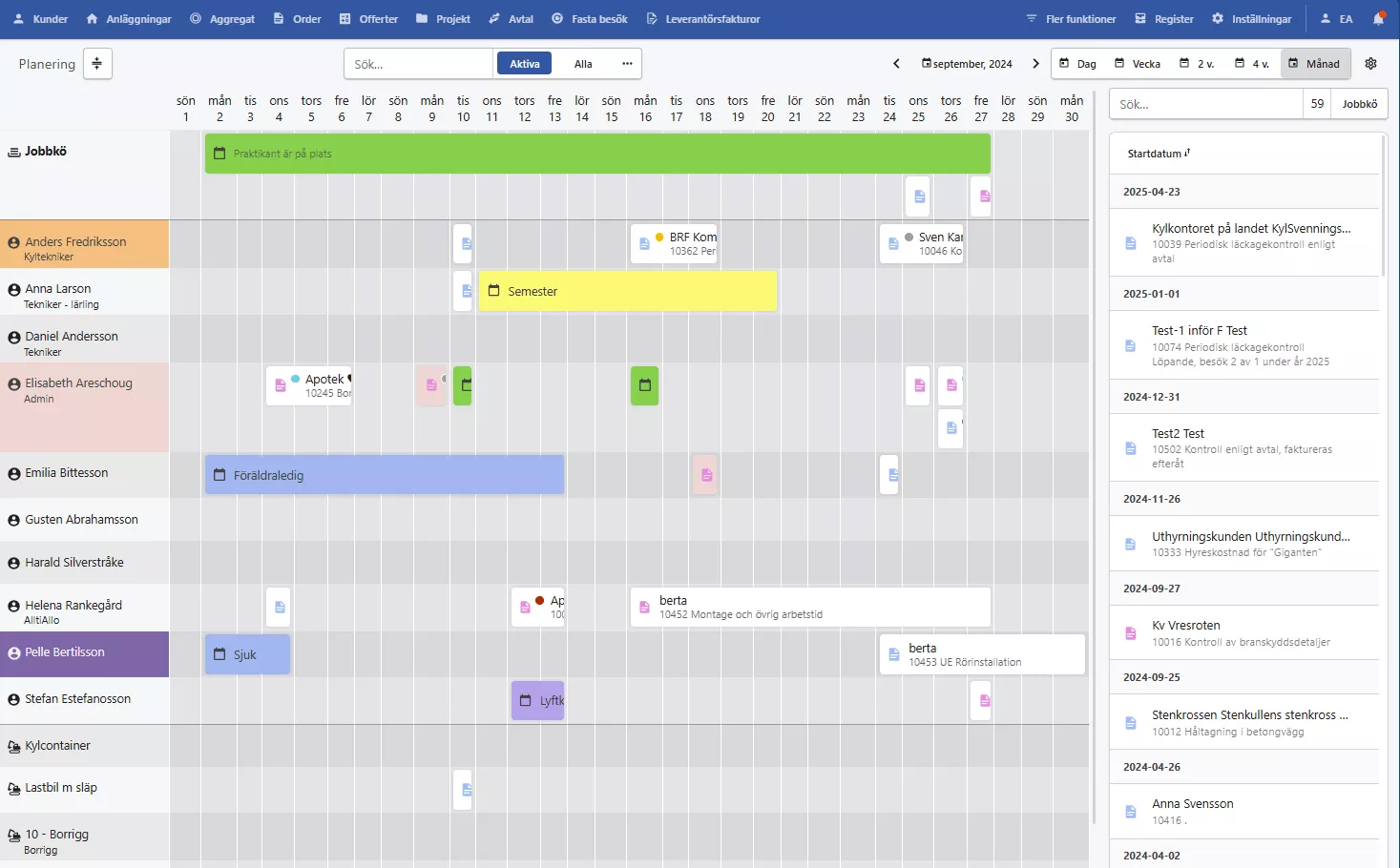Click the yellow Semester event bar
The image size is (1400, 868).
(627, 291)
